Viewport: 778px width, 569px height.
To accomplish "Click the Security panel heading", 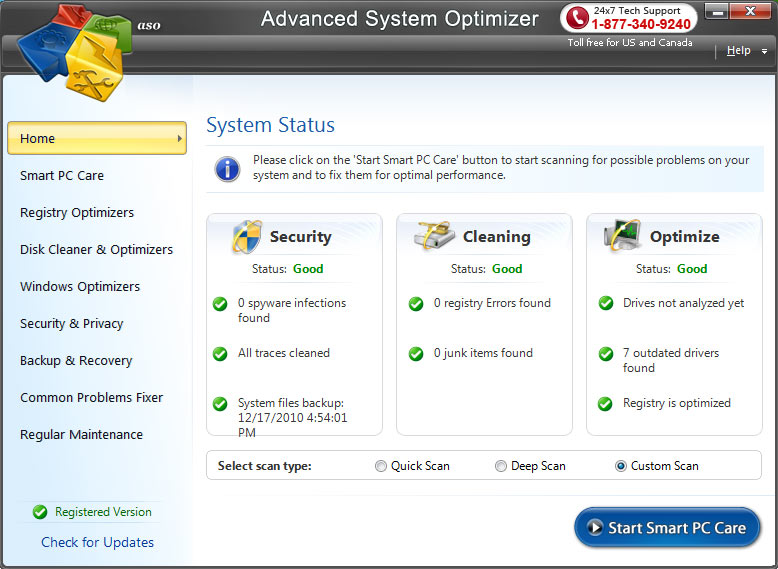I will click(x=301, y=237).
